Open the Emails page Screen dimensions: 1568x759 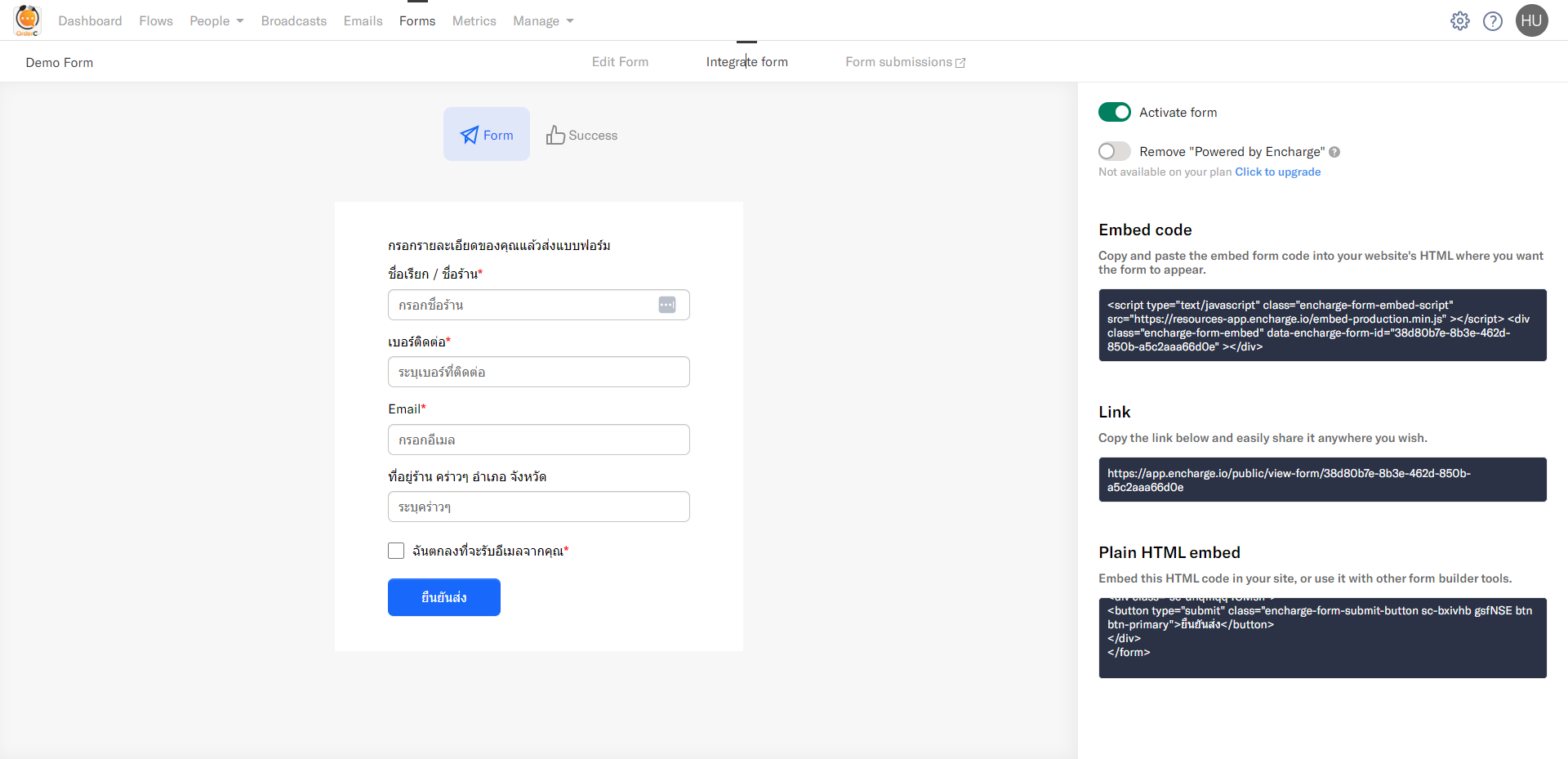(363, 21)
